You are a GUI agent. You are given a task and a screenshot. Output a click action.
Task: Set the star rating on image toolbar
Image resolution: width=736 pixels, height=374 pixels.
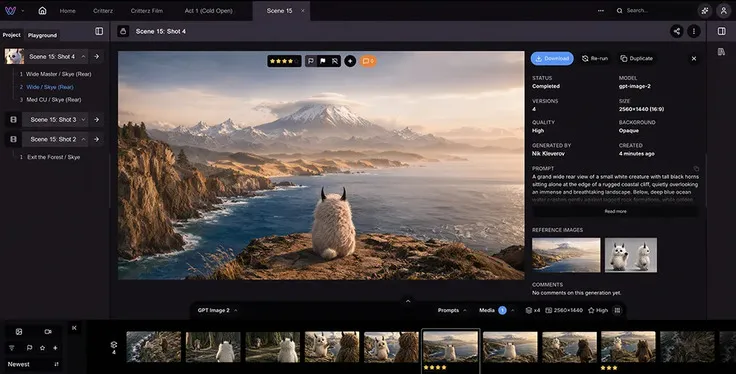click(284, 61)
